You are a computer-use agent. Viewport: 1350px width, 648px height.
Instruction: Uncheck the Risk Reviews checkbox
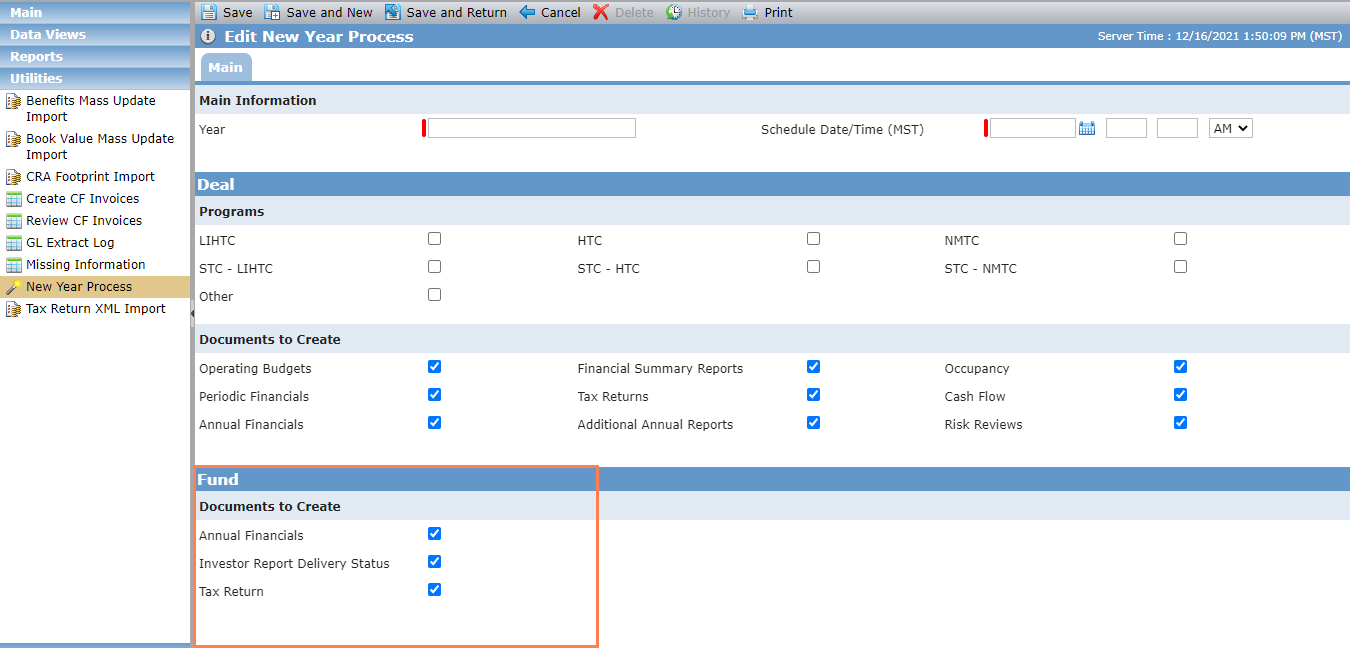(1180, 423)
